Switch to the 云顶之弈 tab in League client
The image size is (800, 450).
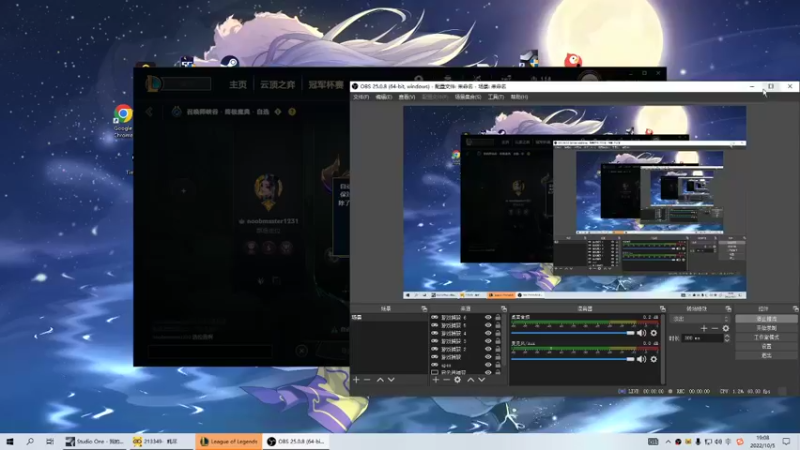pos(278,85)
